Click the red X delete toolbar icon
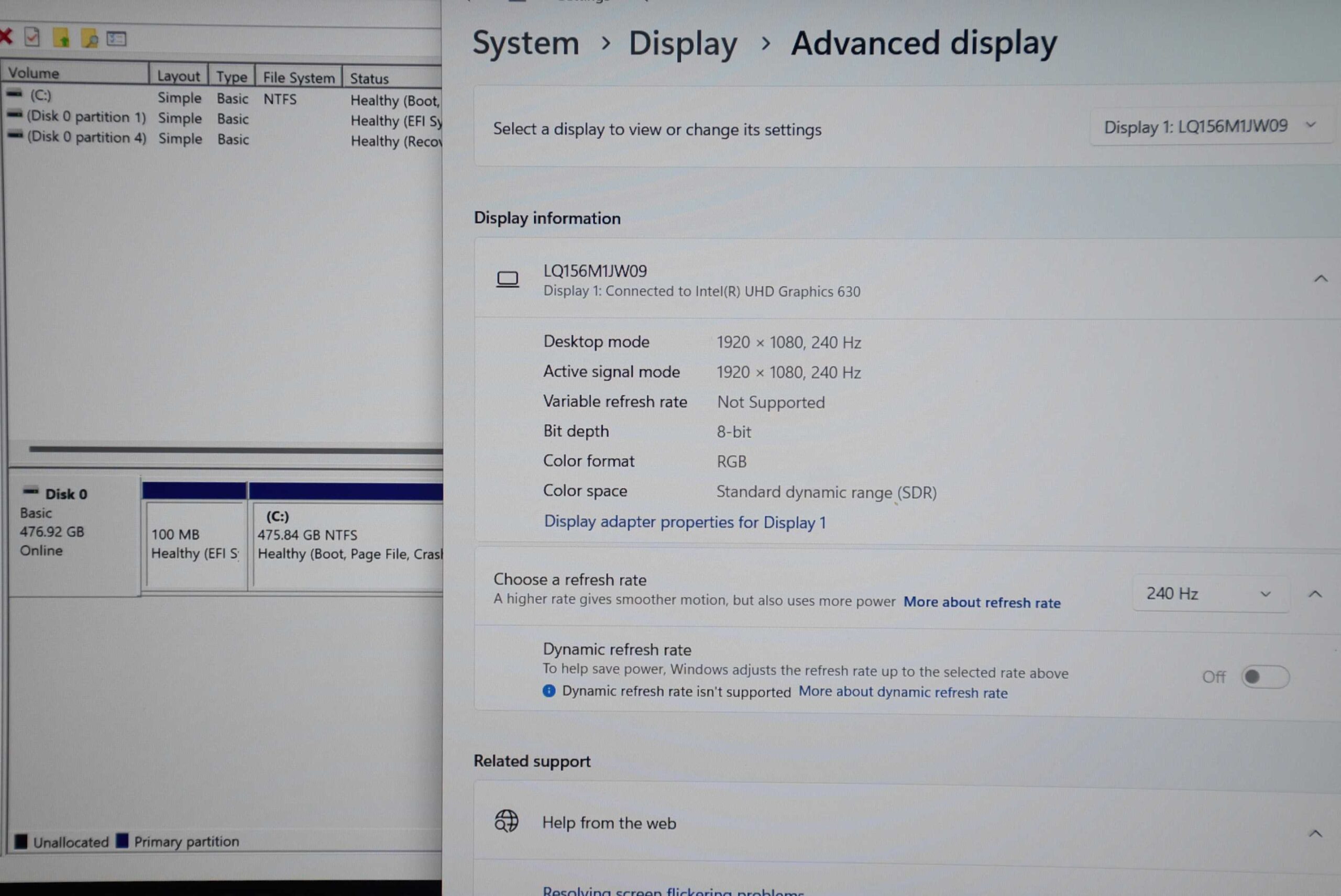Screen dimensions: 1341x896 coord(6,37)
